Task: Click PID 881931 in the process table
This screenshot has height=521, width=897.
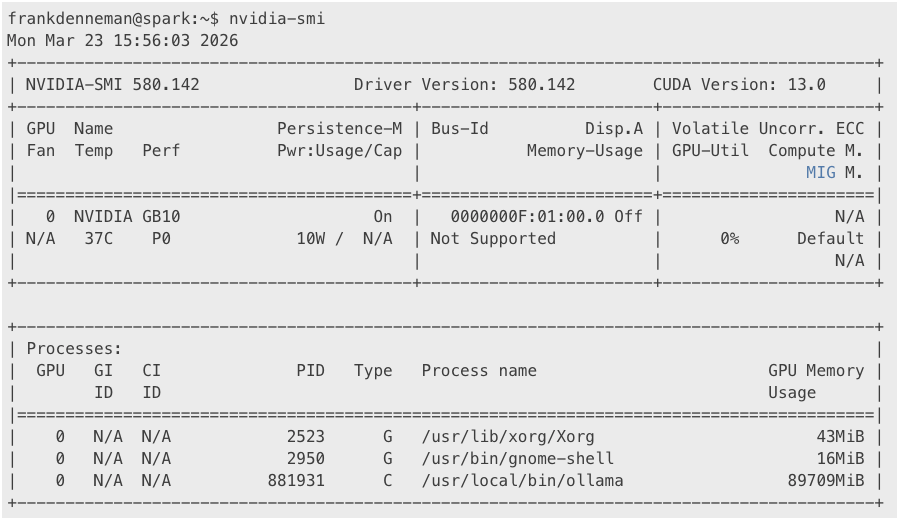Action: 296,480
